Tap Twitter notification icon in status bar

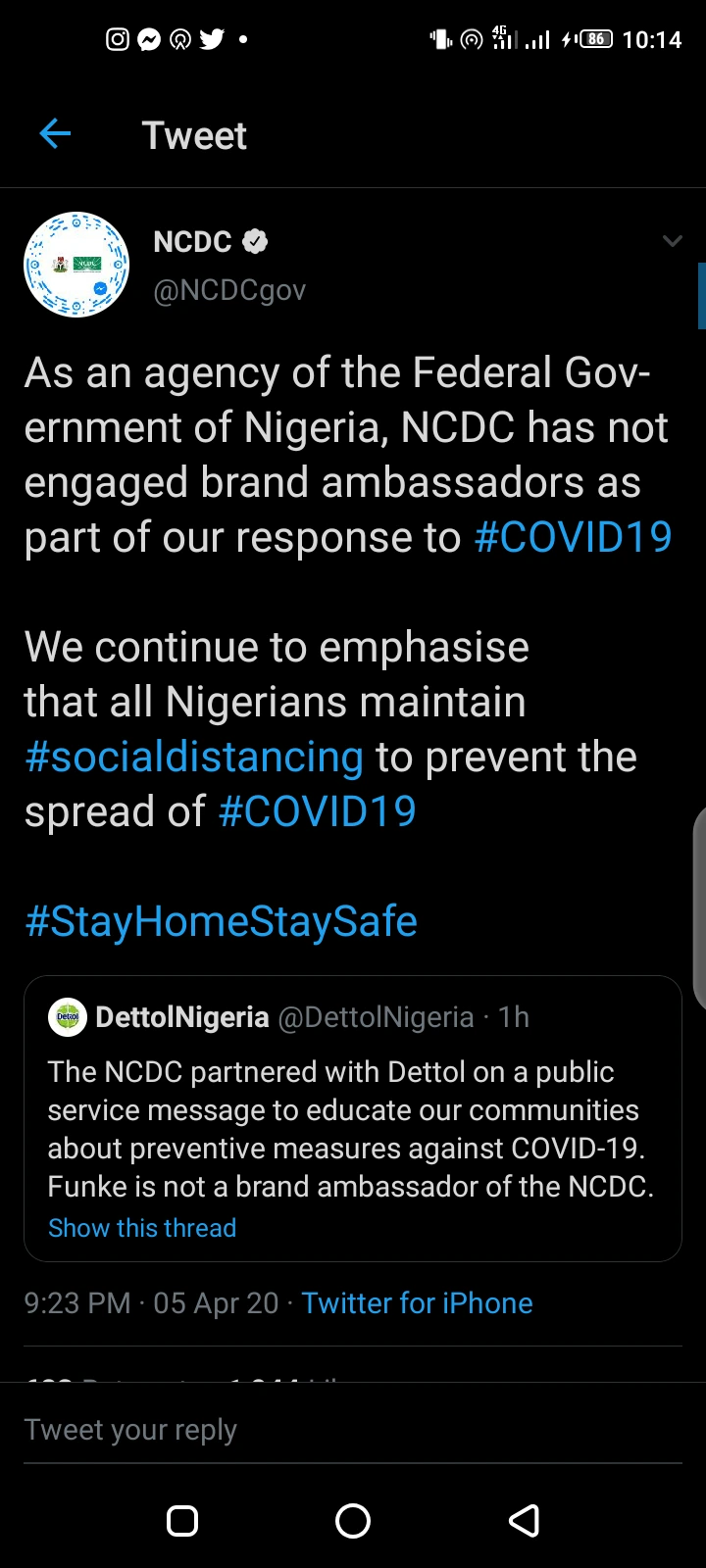212,39
